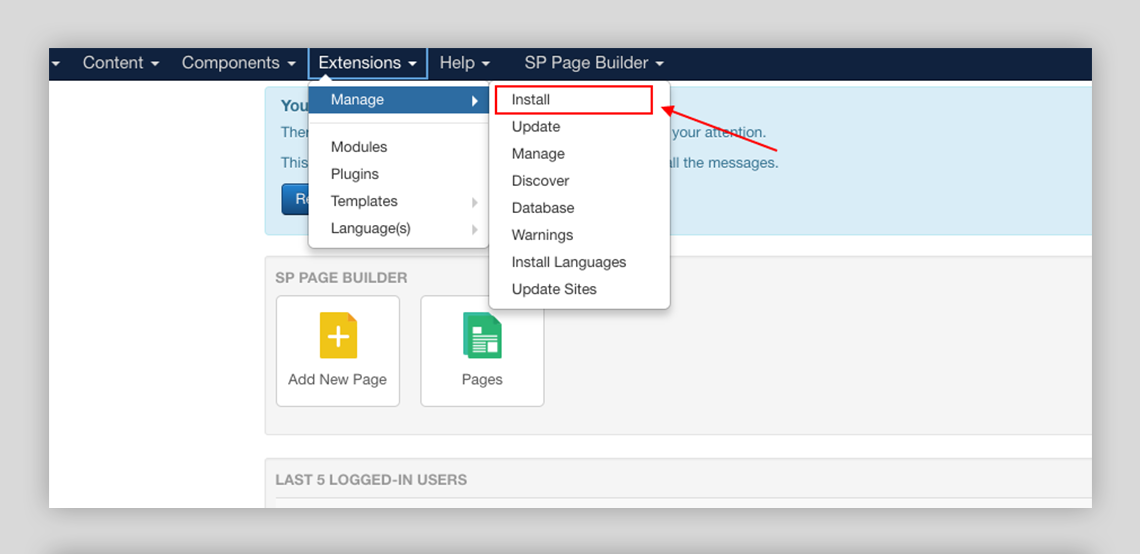Open the Content dropdown menu
Image resolution: width=1140 pixels, height=554 pixels.
point(120,63)
